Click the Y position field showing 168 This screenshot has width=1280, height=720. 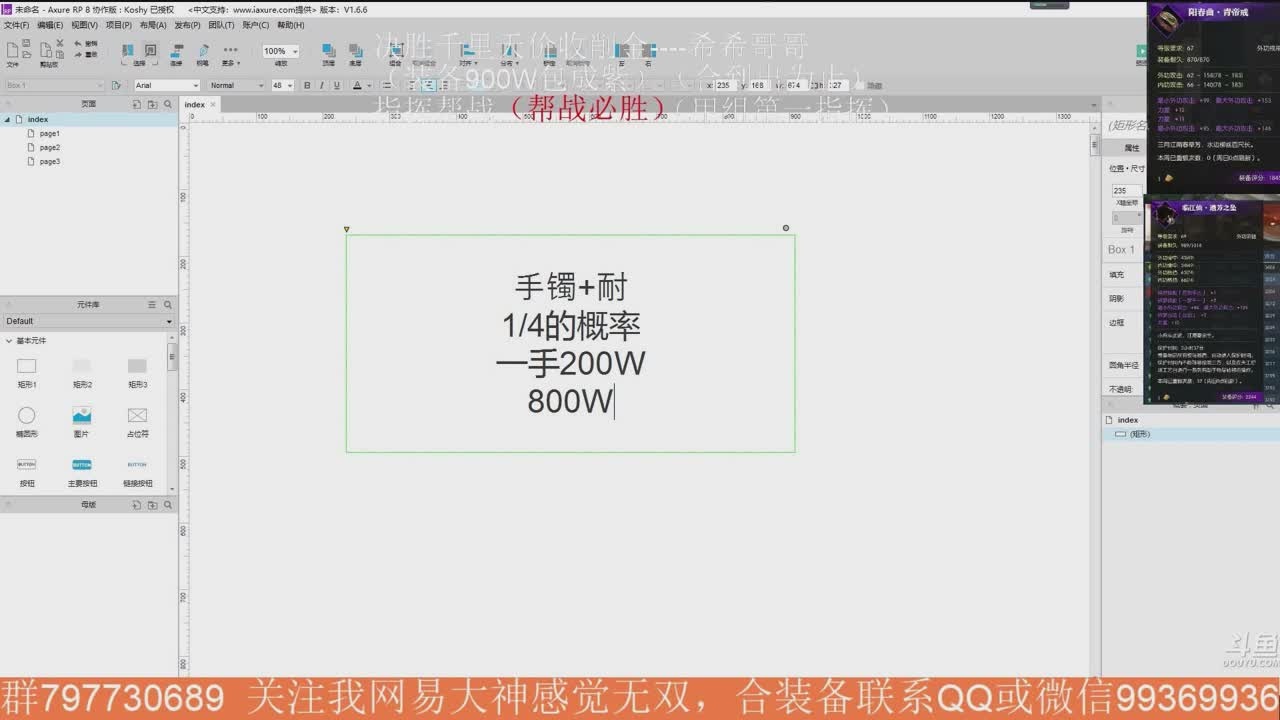pos(759,85)
